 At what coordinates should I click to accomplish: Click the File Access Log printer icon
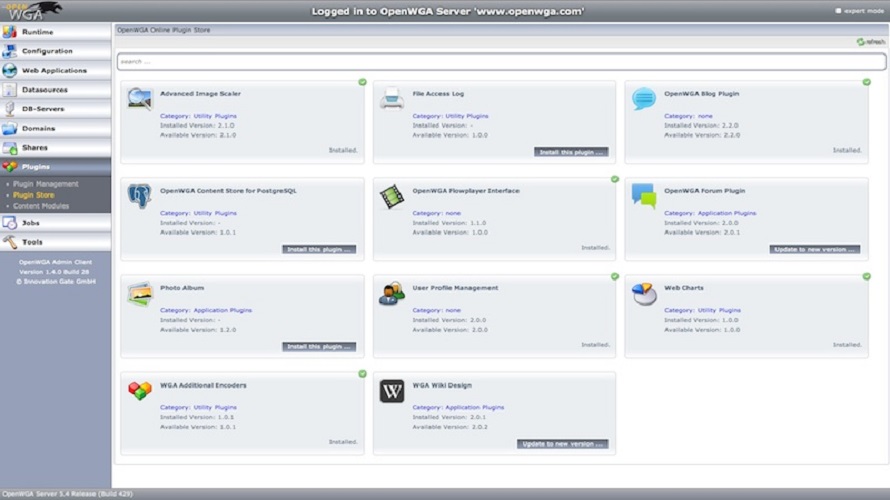click(391, 98)
